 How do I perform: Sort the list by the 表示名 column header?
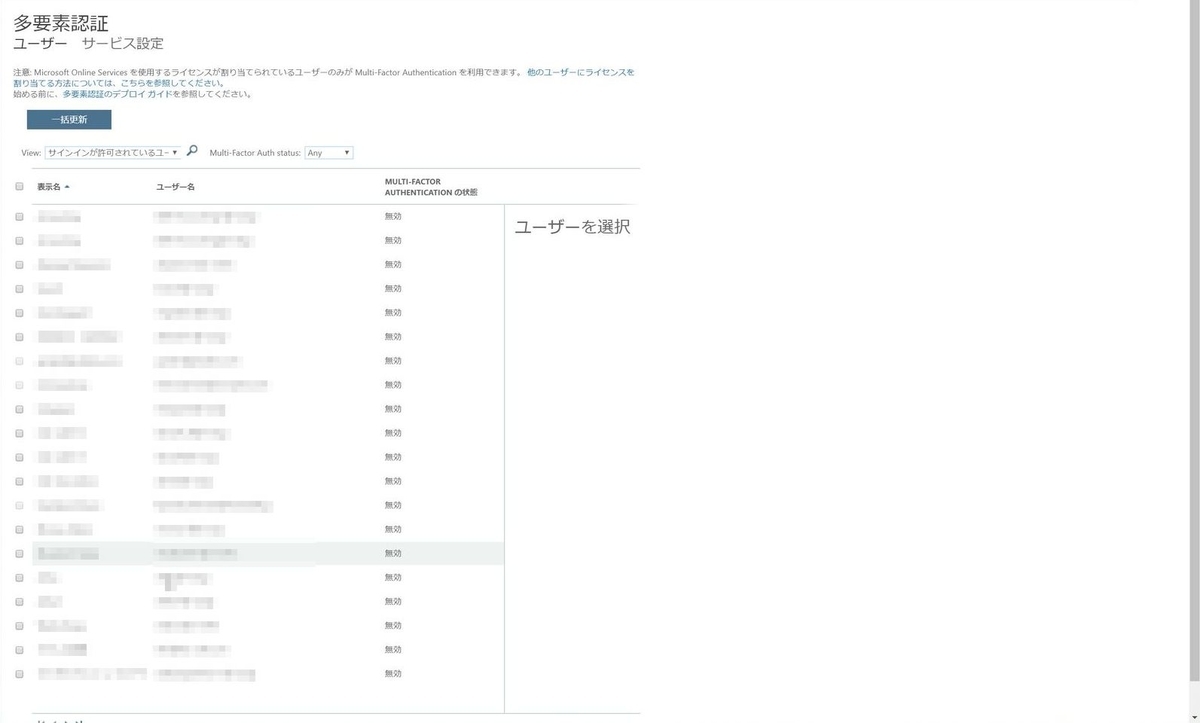(x=50, y=187)
